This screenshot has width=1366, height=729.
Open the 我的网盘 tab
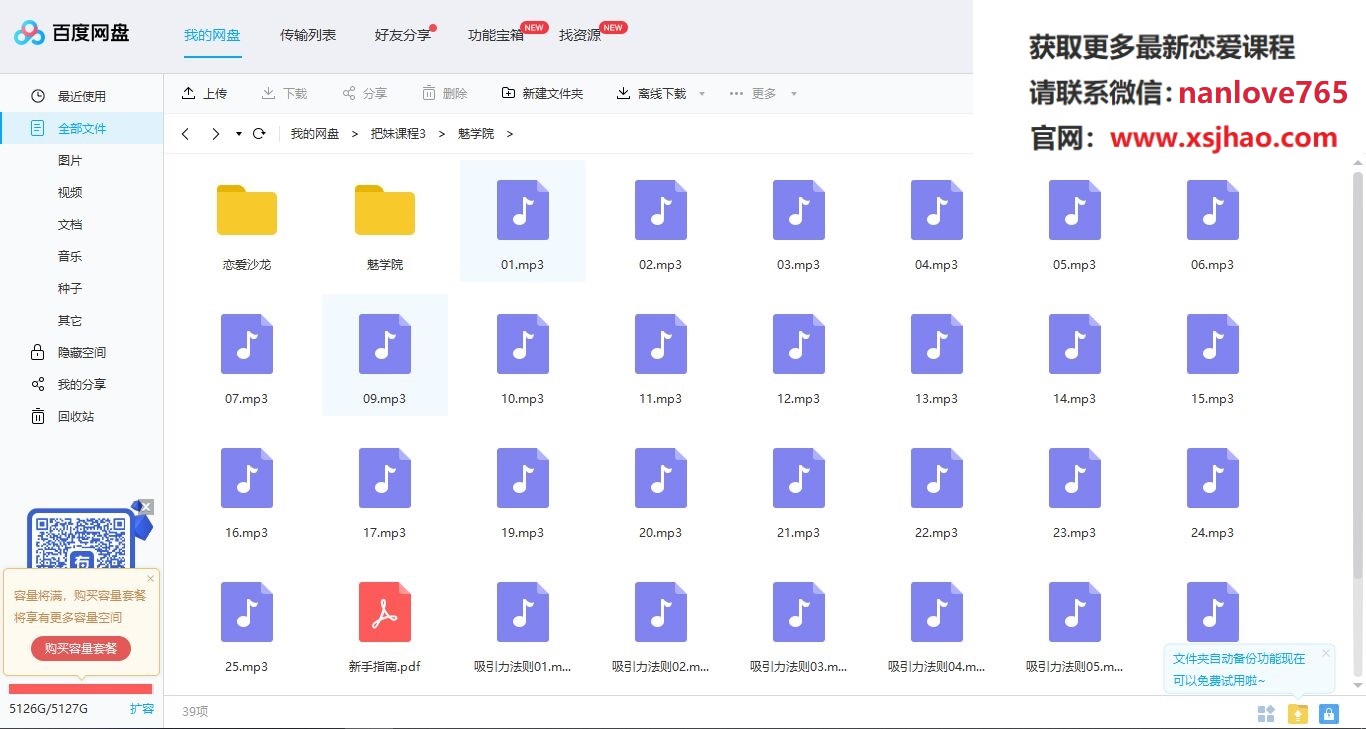212,35
